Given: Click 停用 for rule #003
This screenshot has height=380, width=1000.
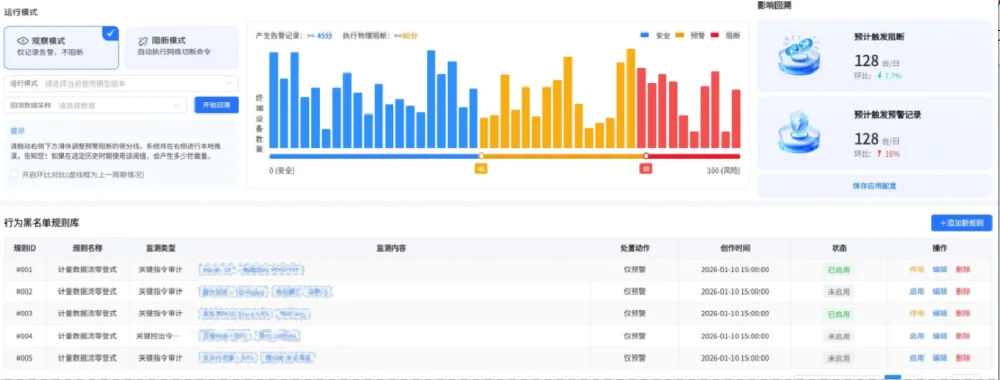Looking at the screenshot, I should [916, 314].
